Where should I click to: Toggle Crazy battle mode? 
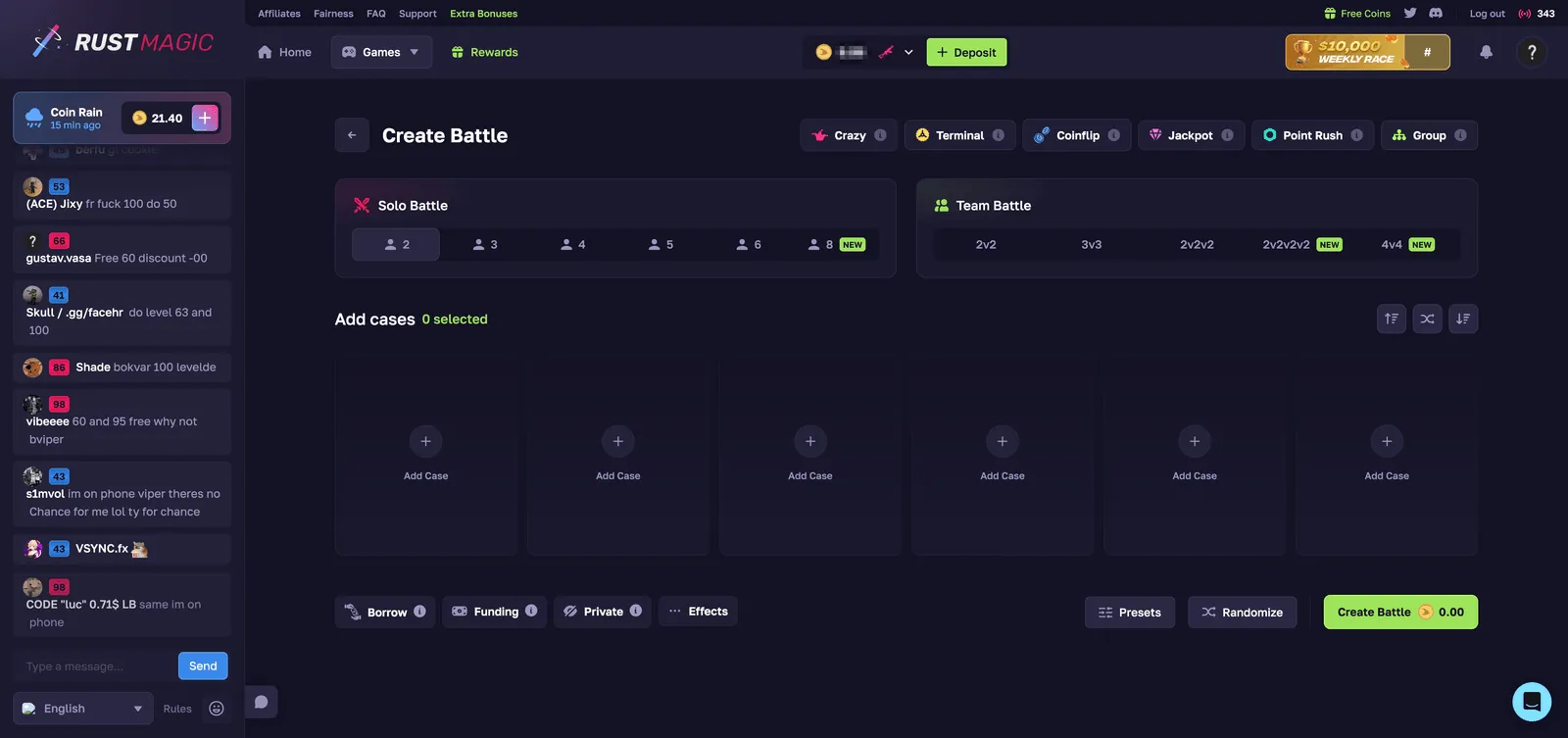click(849, 135)
